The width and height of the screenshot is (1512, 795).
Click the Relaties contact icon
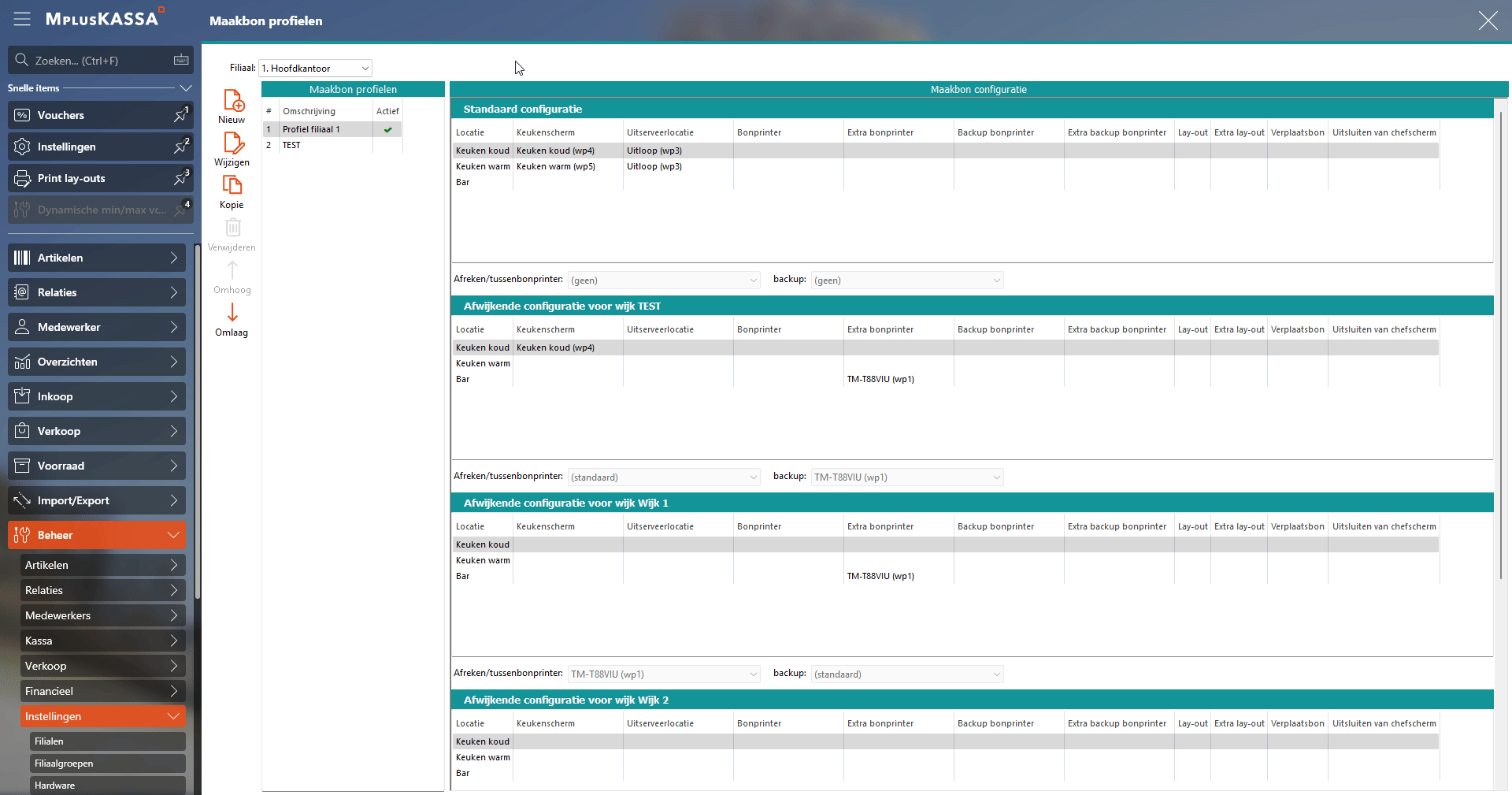click(x=22, y=292)
